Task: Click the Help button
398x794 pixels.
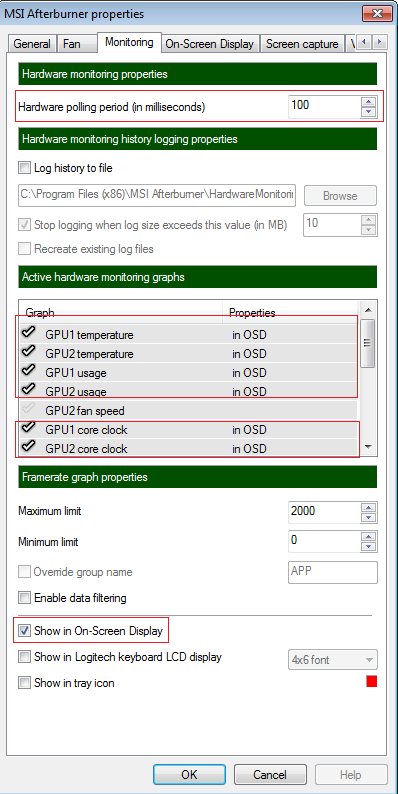Action: 351,774
